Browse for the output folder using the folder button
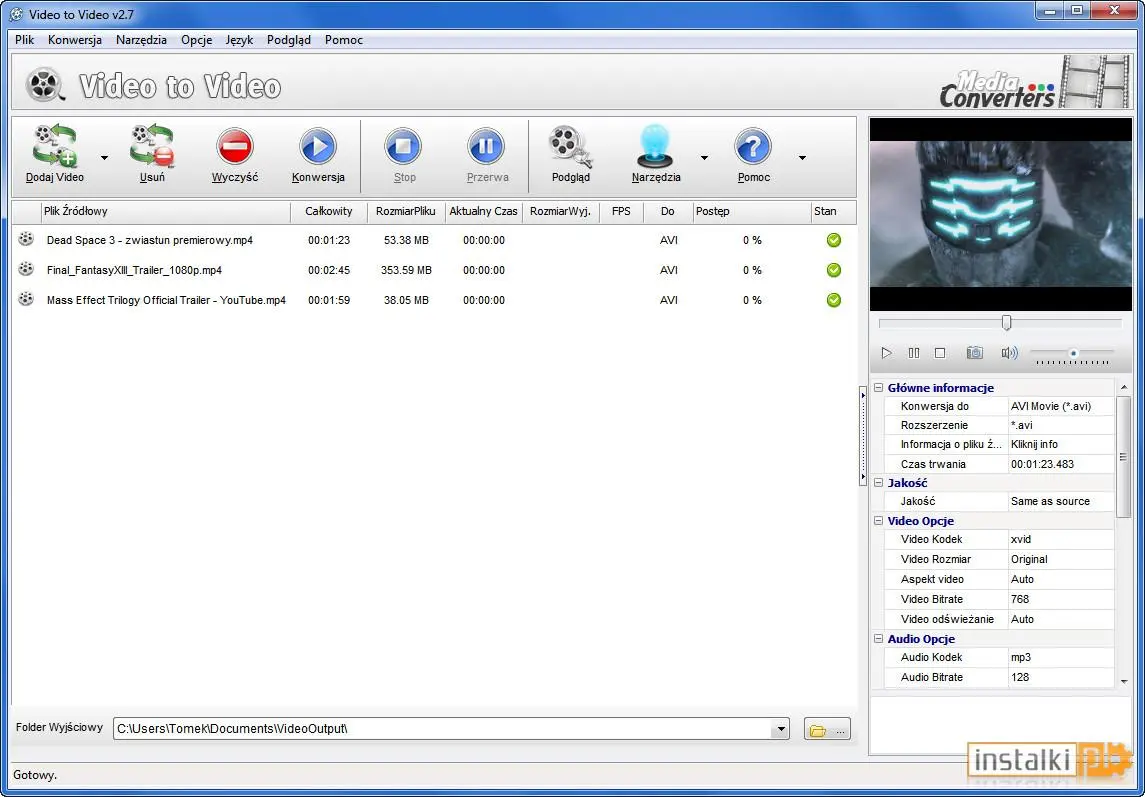 (827, 729)
